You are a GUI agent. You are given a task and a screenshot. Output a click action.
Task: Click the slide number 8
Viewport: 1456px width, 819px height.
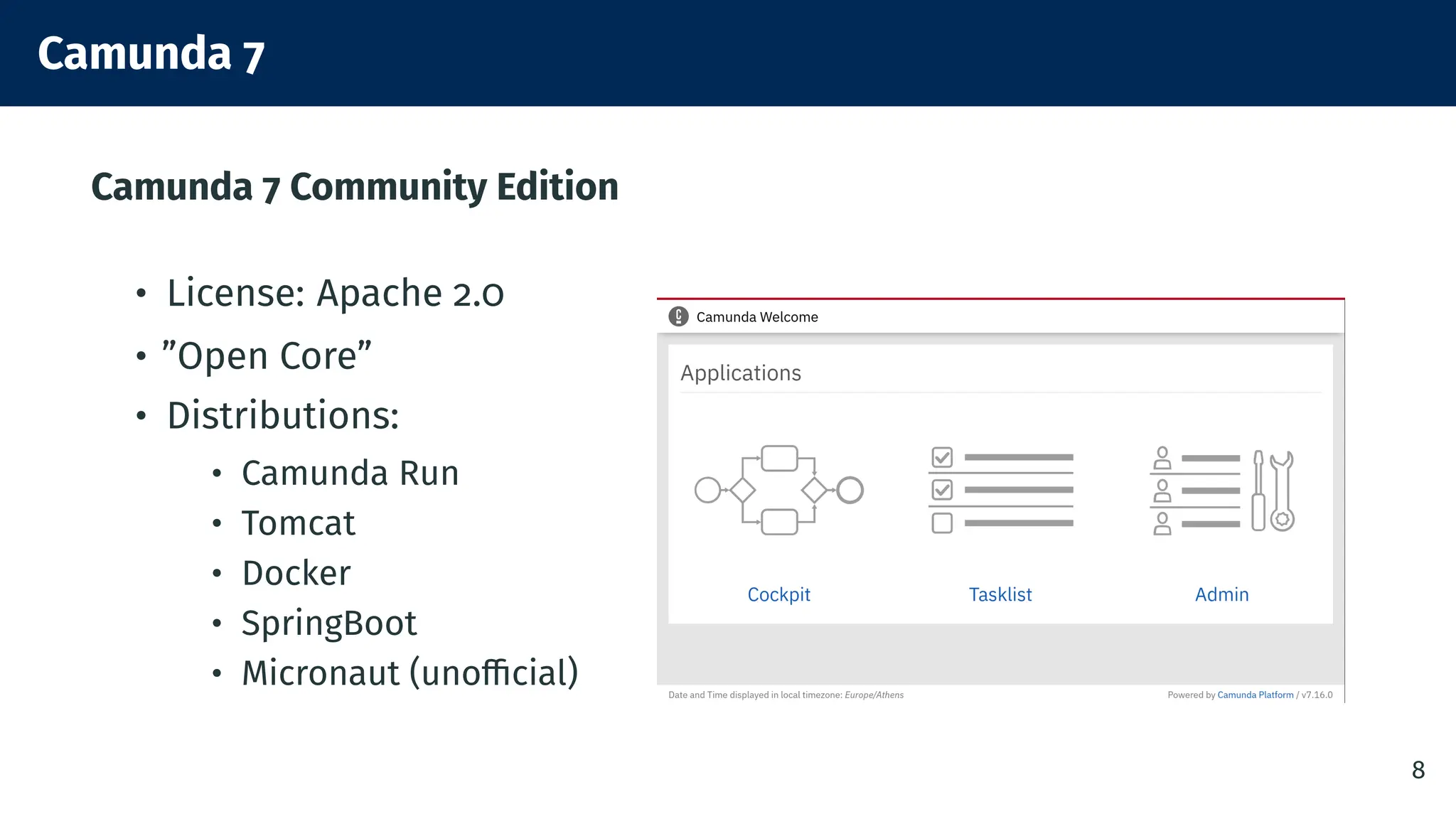pos(1418,770)
